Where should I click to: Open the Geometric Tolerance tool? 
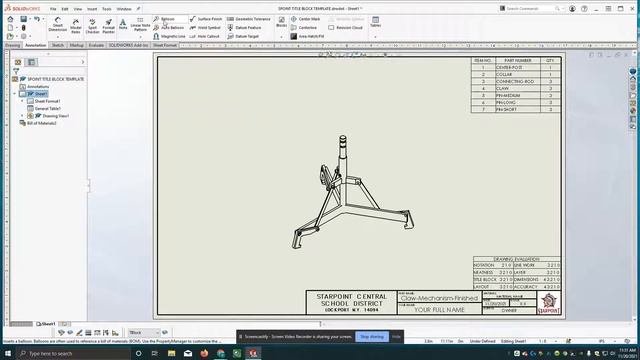[x=249, y=19]
